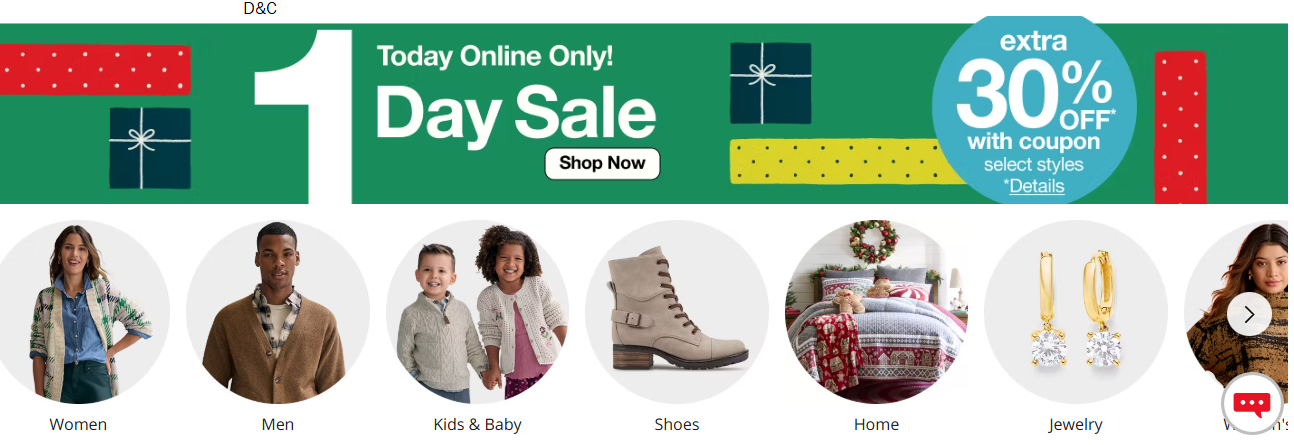
Task: Open the Shoes category boot image
Action: 677,312
